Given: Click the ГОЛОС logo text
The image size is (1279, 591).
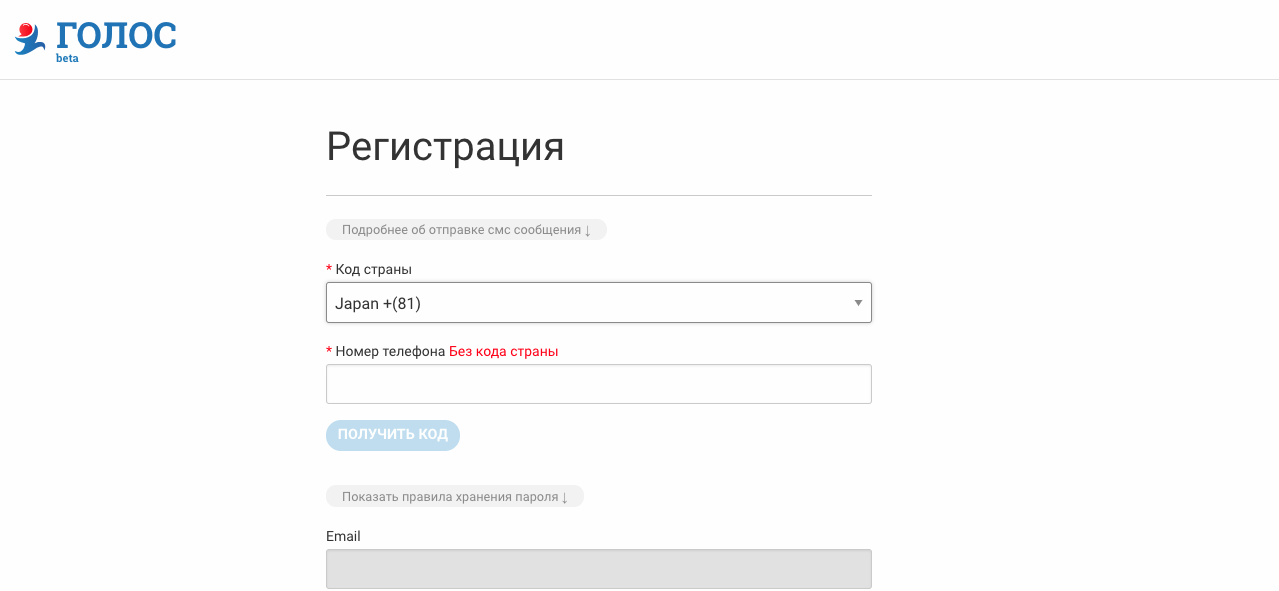Looking at the screenshot, I should tap(116, 36).
